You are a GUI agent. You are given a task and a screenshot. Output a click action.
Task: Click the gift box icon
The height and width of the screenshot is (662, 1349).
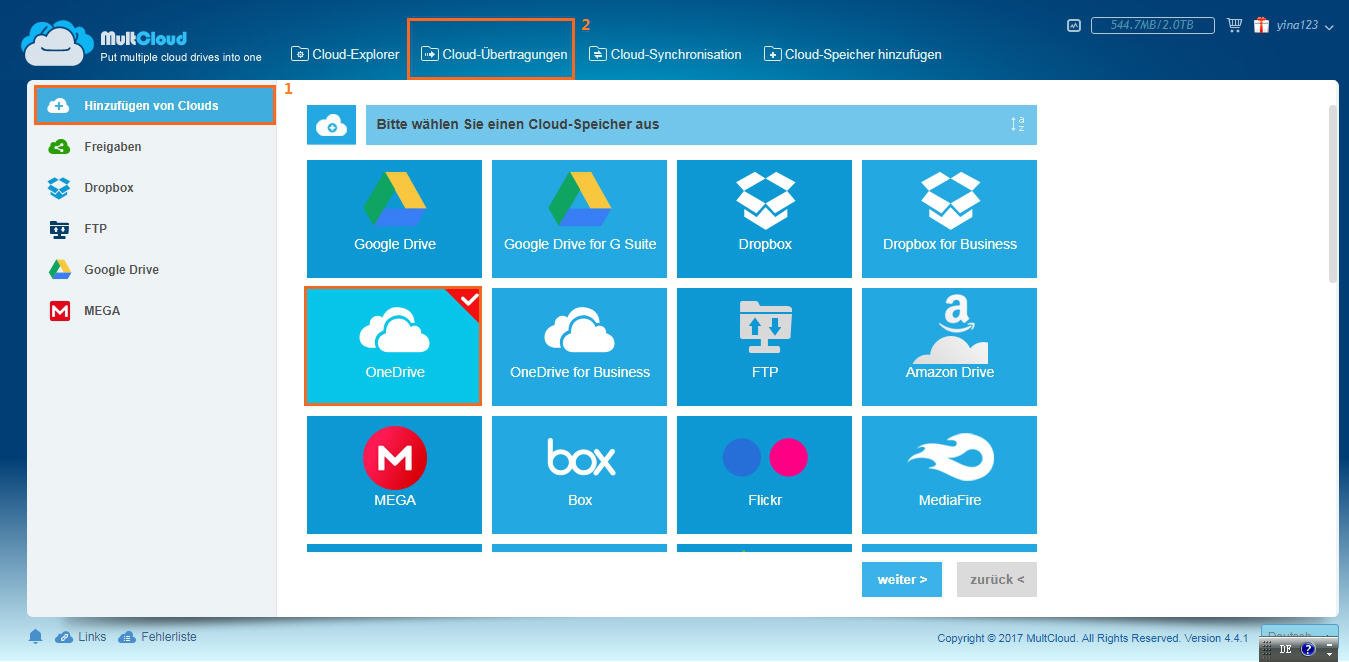click(1262, 26)
